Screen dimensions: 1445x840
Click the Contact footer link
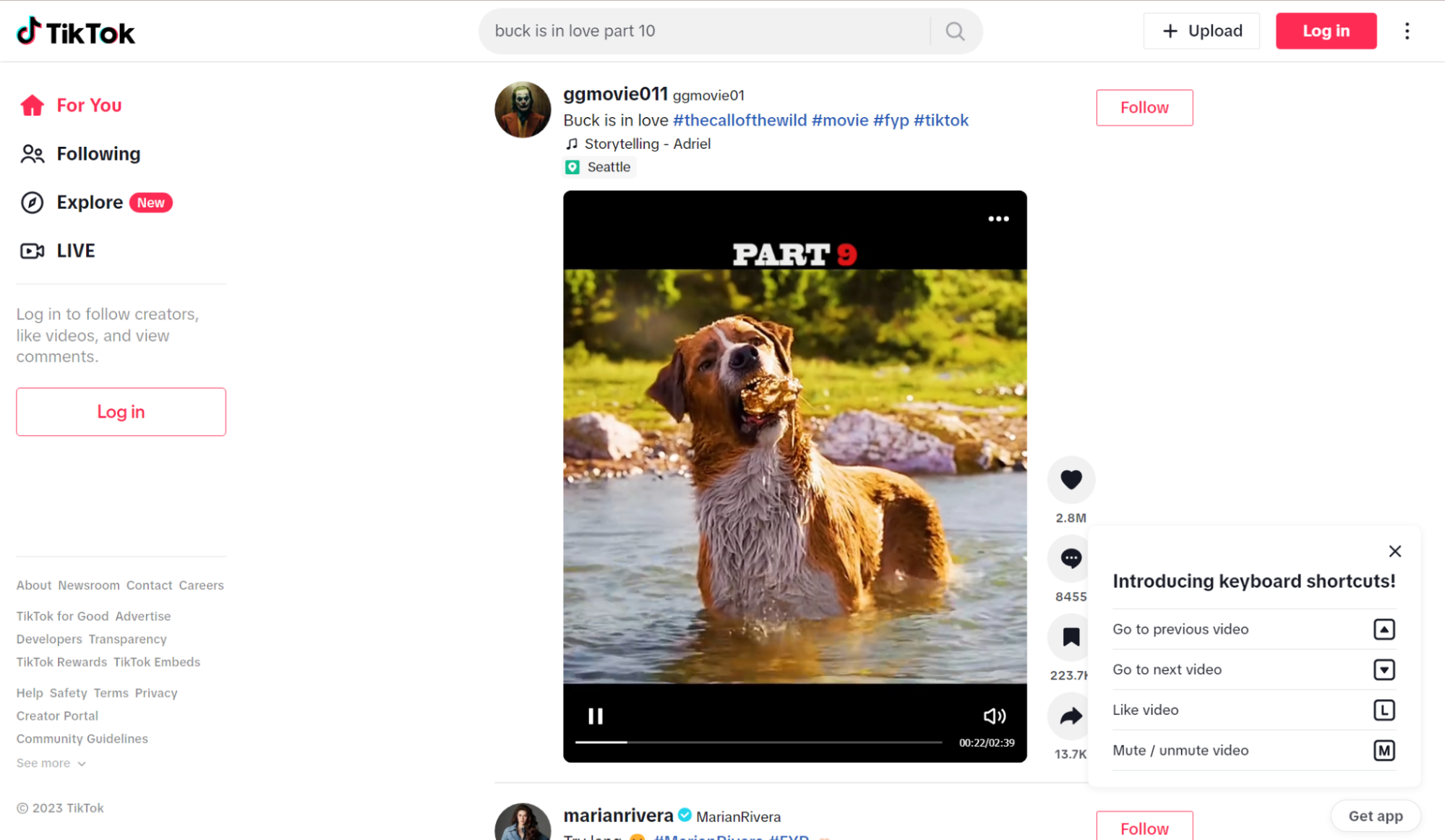pyautogui.click(x=149, y=586)
